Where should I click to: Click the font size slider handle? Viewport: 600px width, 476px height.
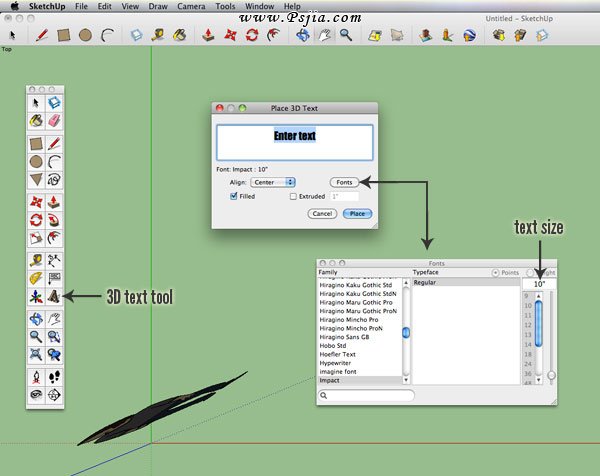551,376
